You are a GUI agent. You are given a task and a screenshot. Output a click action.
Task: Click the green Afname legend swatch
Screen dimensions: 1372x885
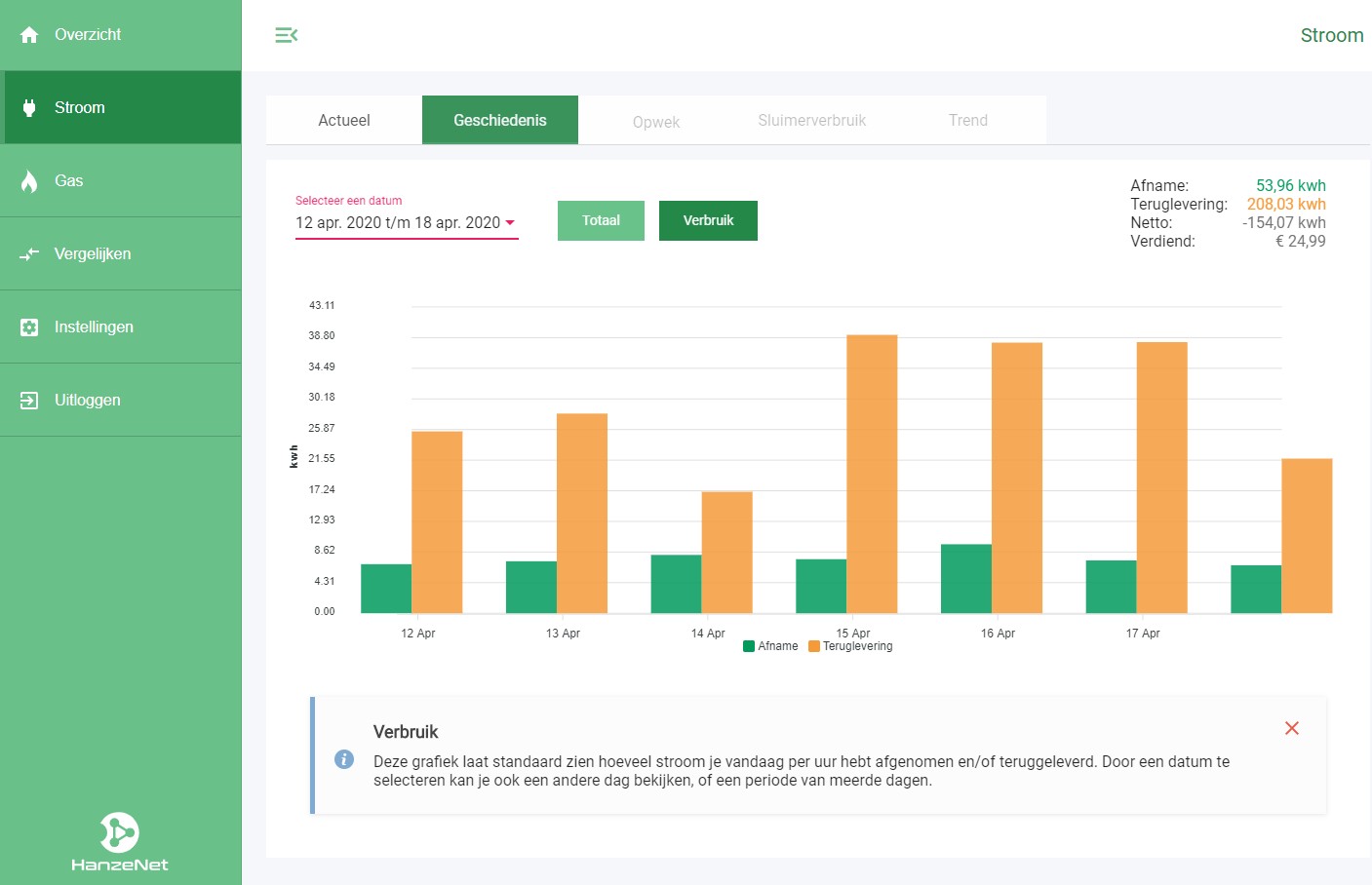(749, 646)
